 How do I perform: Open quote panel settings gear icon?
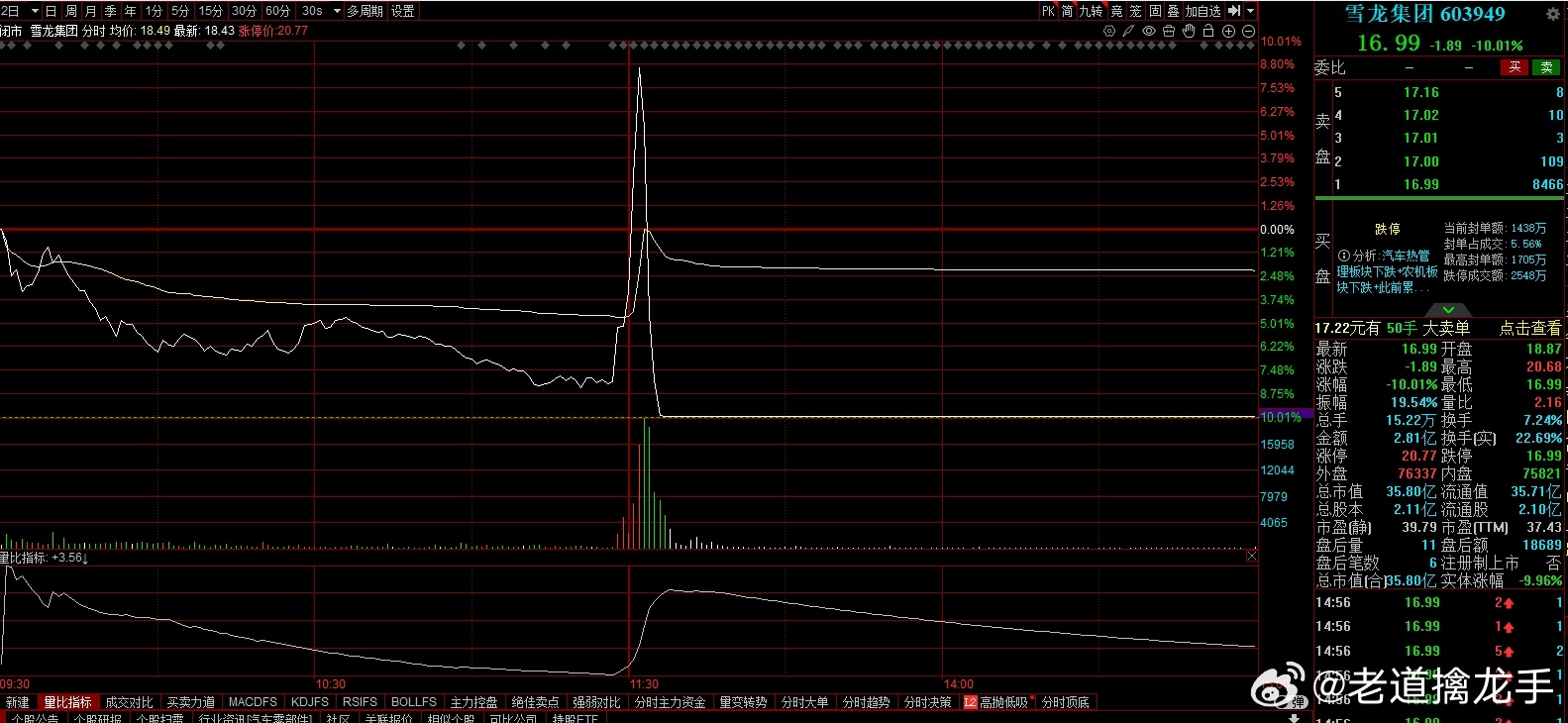pos(1552,14)
